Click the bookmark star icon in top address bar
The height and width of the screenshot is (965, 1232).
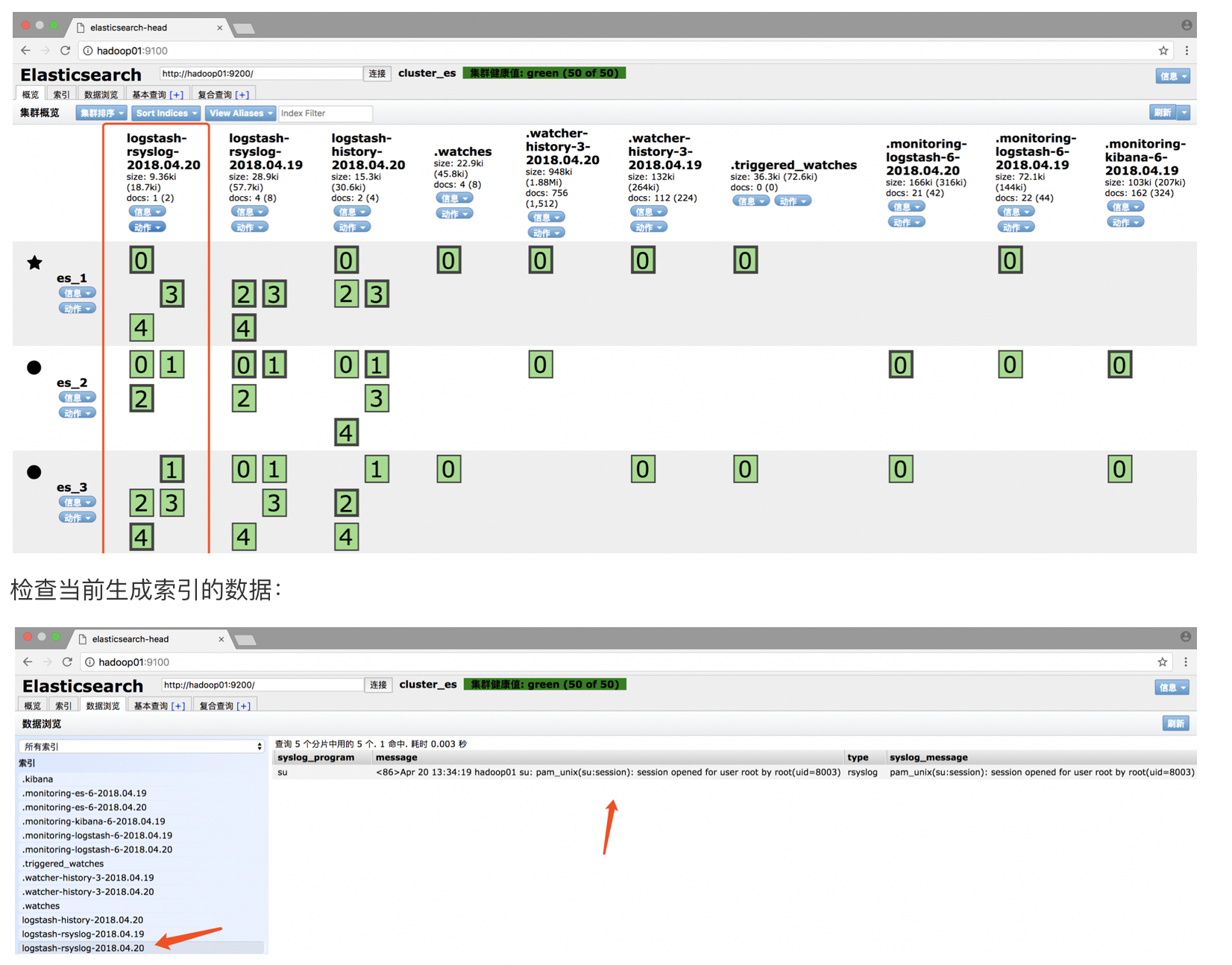click(x=1163, y=51)
